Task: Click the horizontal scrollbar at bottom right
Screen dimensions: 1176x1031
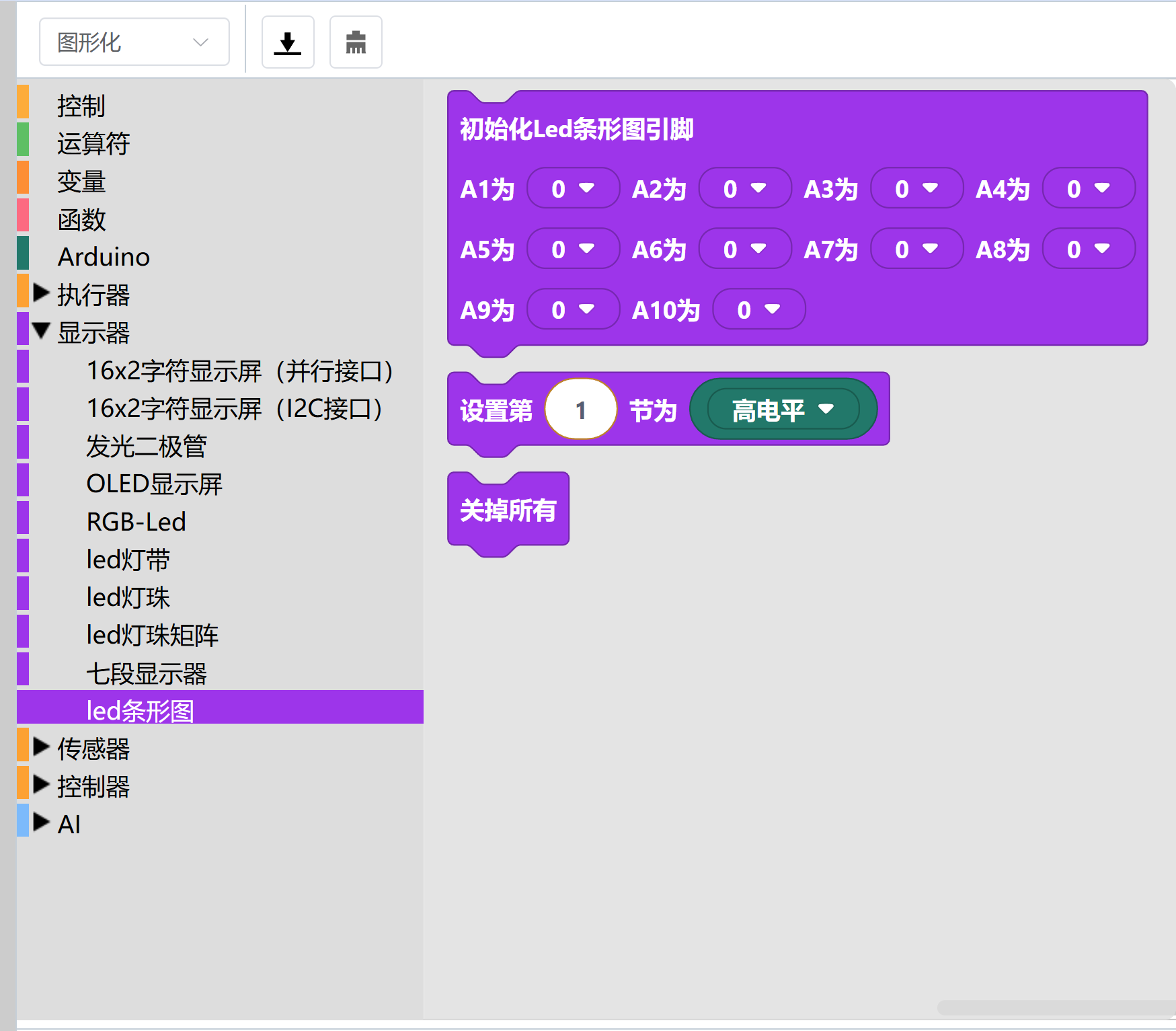Action: 1056,1007
